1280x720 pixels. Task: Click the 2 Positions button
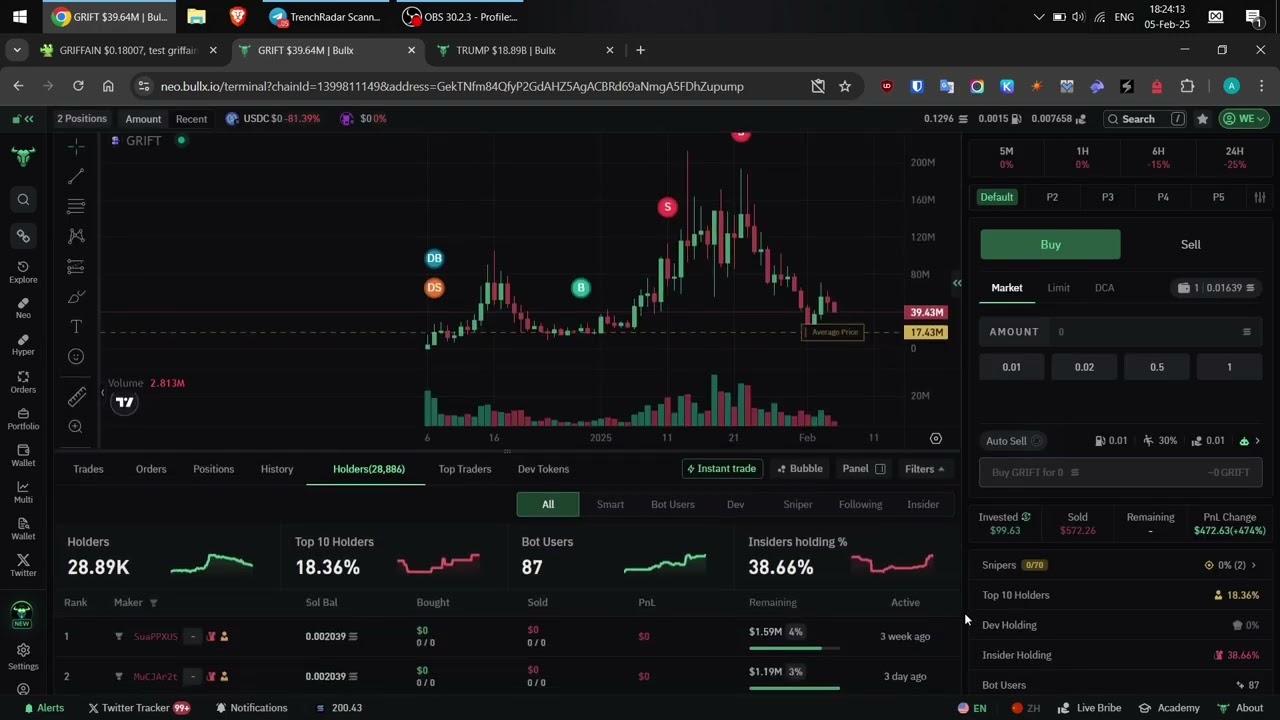click(82, 119)
